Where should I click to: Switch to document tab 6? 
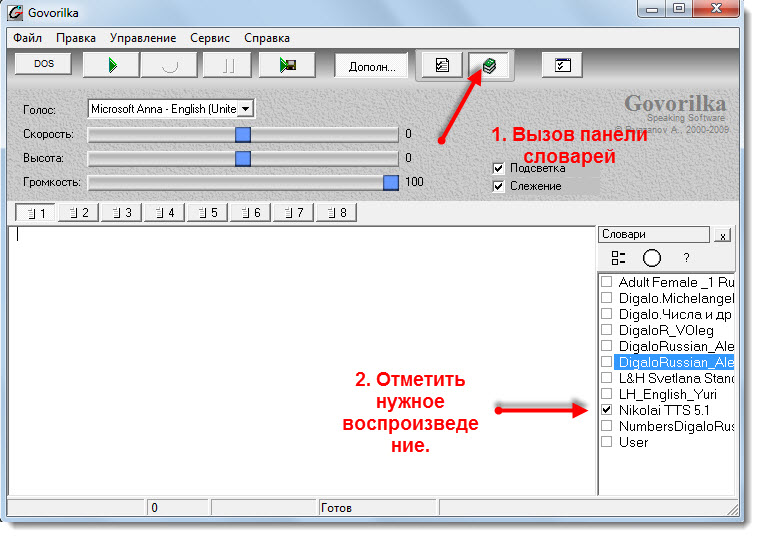pyautogui.click(x=251, y=213)
